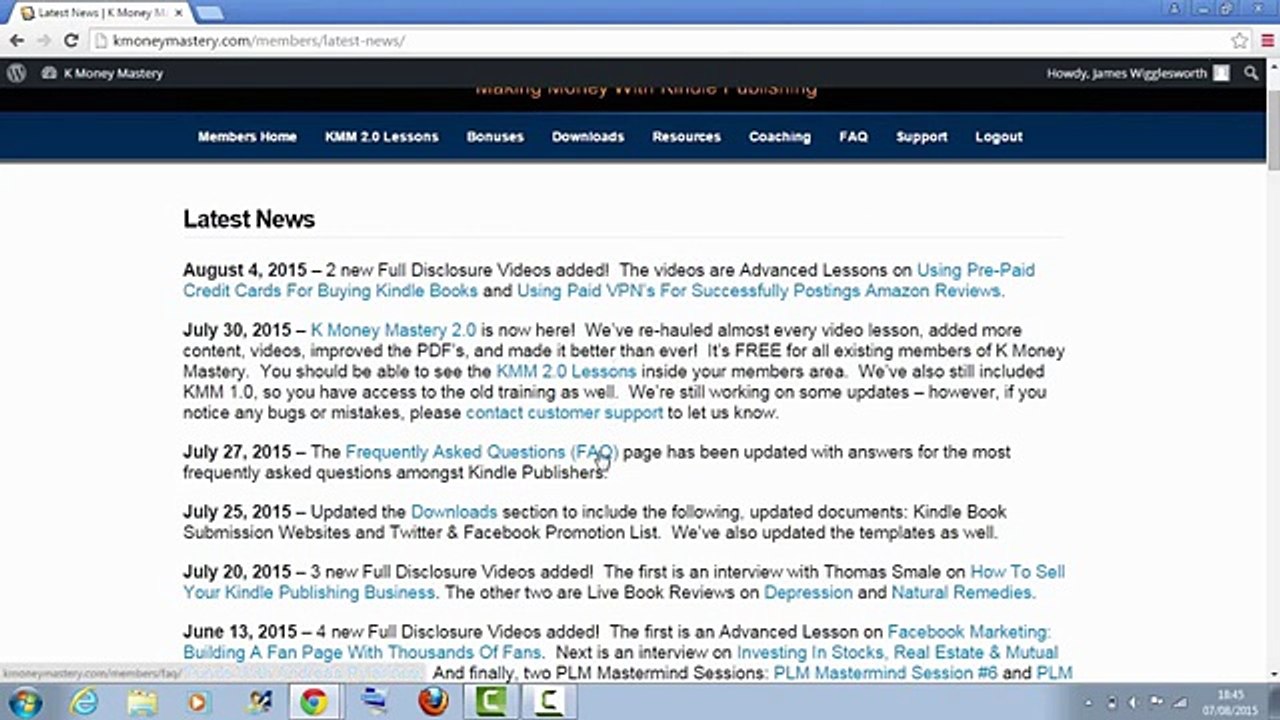Open the taskbar icon between Chrome and Firefox
Image resolution: width=1280 pixels, height=720 pixels.
click(x=375, y=702)
